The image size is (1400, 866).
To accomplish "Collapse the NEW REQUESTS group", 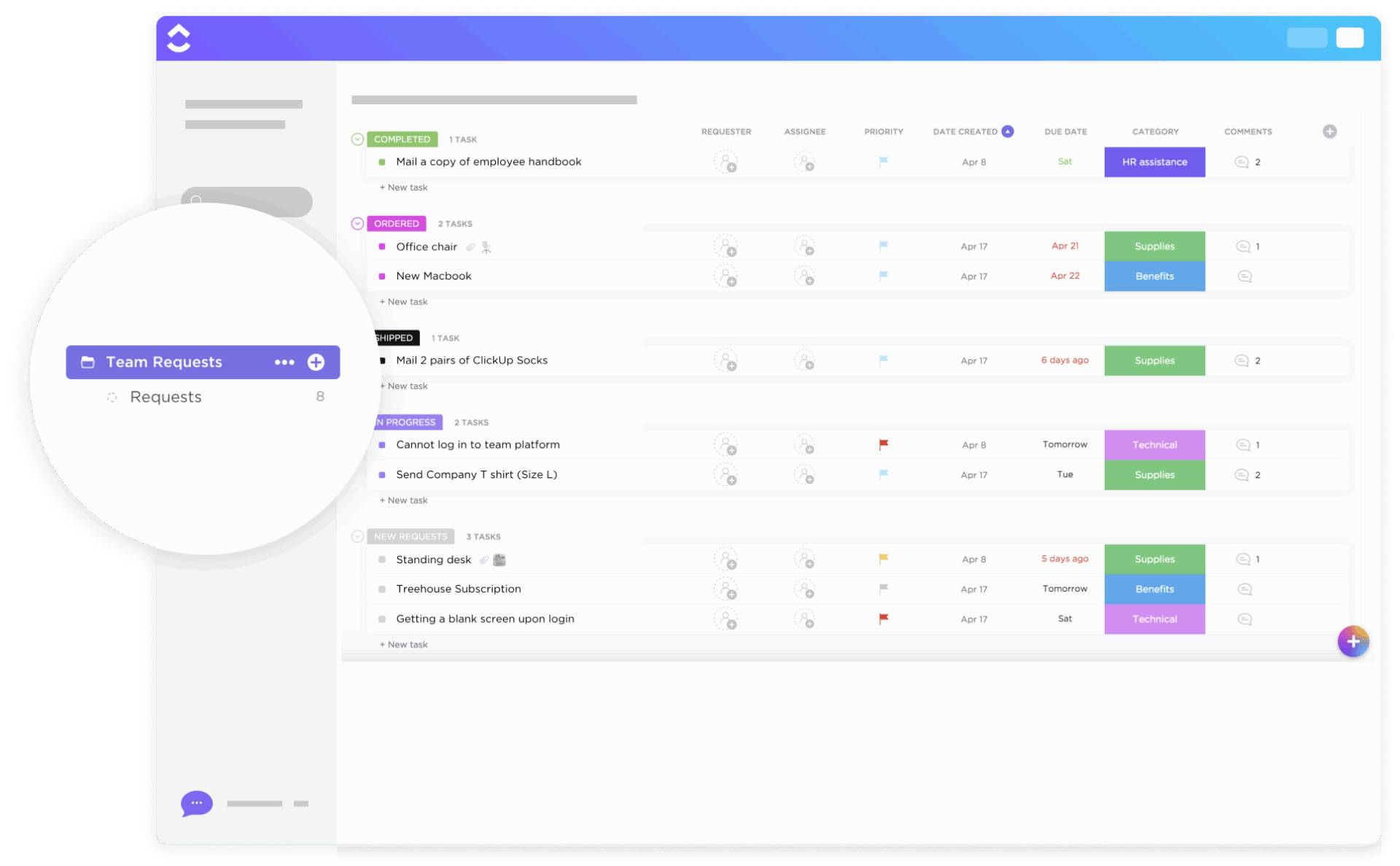I will pos(357,536).
